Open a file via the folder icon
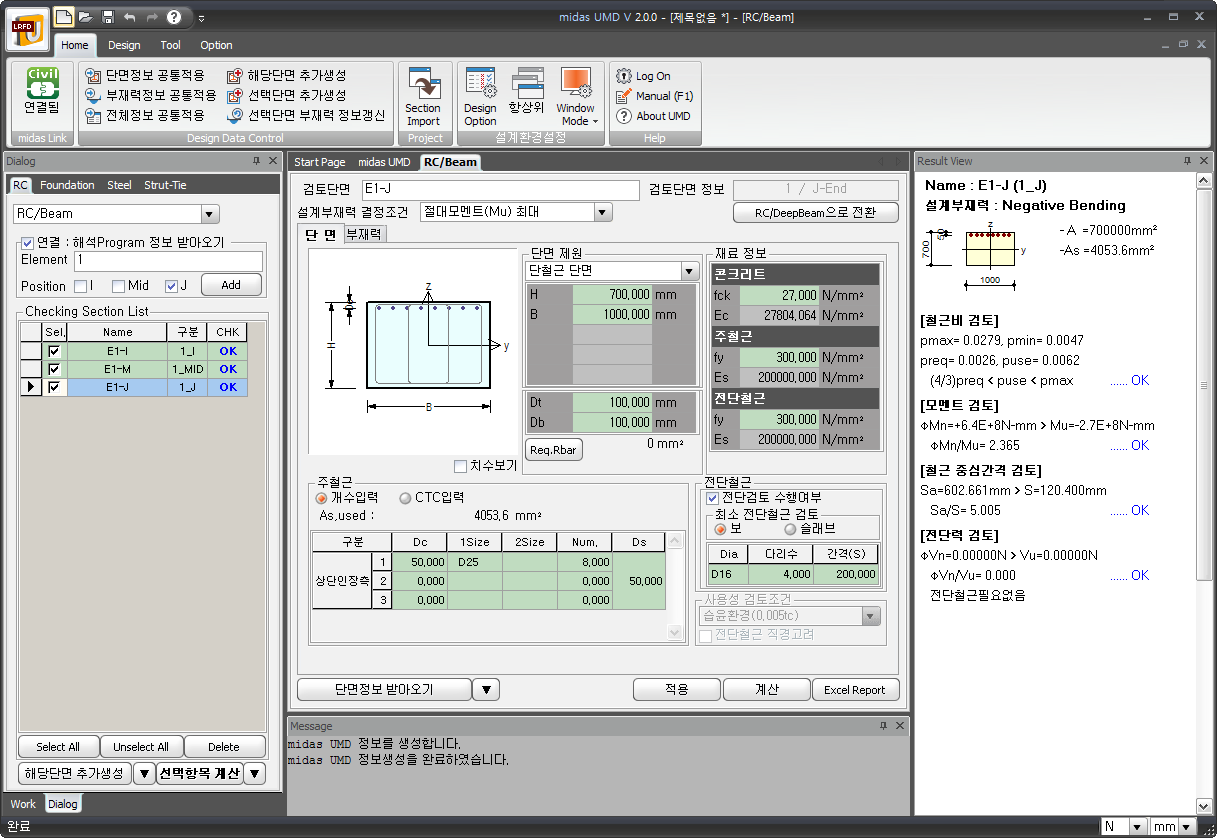This screenshot has height=838, width=1217. [x=86, y=17]
